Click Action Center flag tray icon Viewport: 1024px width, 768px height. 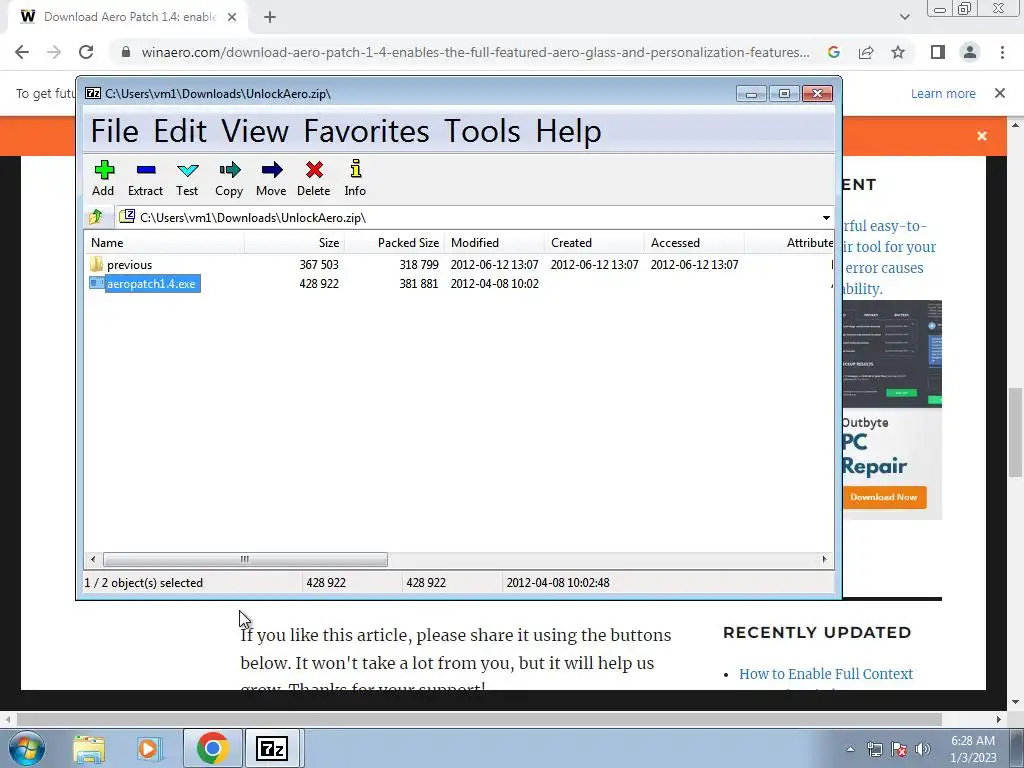click(x=899, y=749)
